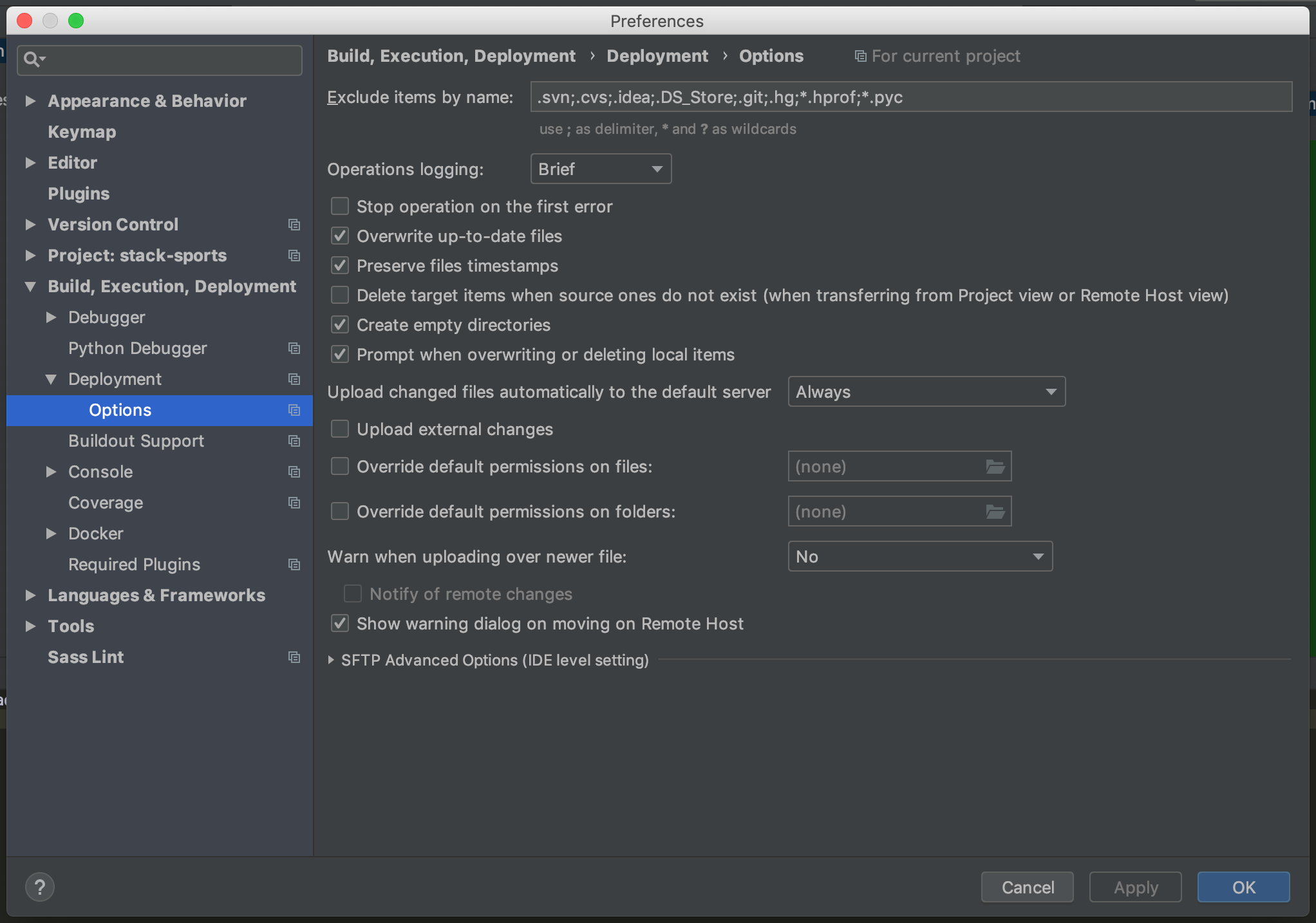Enable Upload external changes checkbox
1316x923 pixels.
340,429
